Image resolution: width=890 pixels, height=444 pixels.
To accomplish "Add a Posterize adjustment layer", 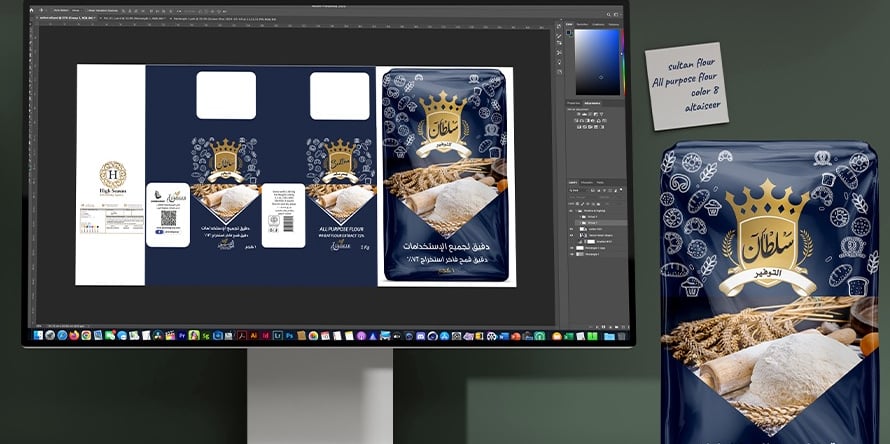I will coord(585,127).
